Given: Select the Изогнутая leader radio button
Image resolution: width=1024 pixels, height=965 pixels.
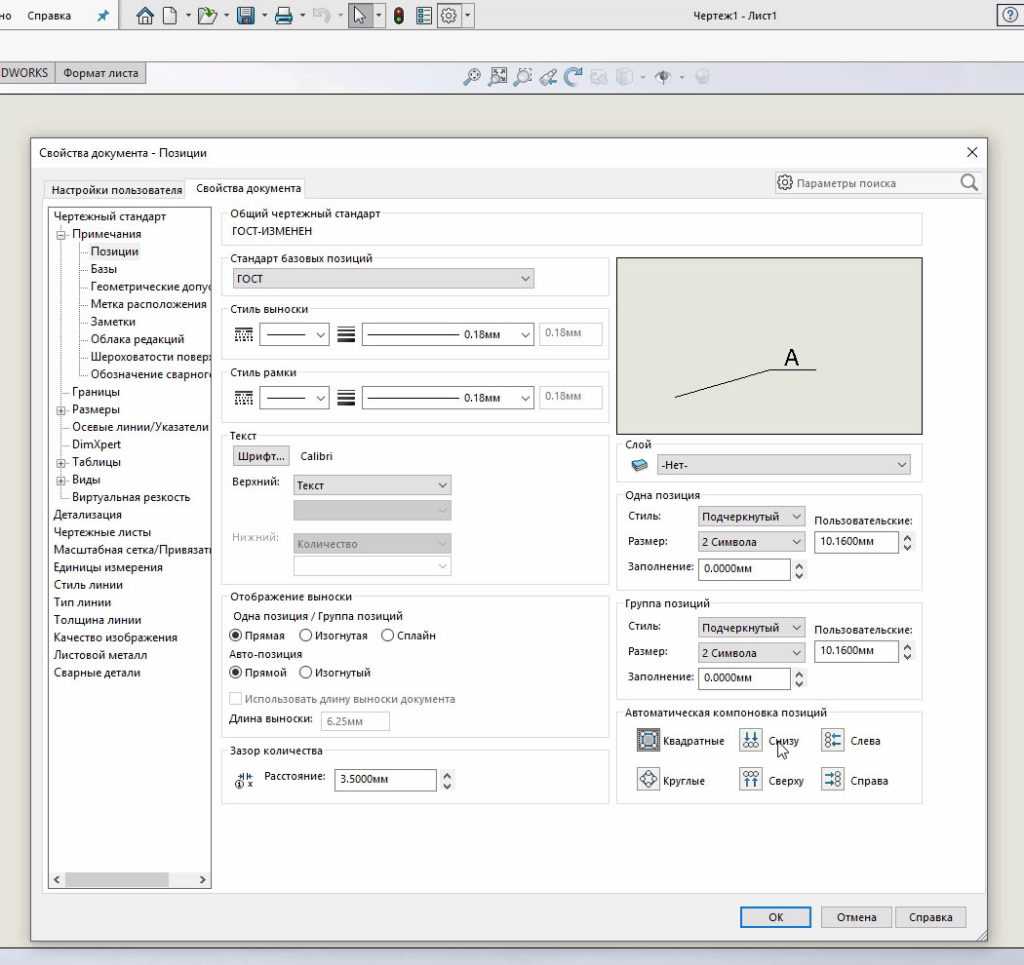Looking at the screenshot, I should (x=306, y=635).
